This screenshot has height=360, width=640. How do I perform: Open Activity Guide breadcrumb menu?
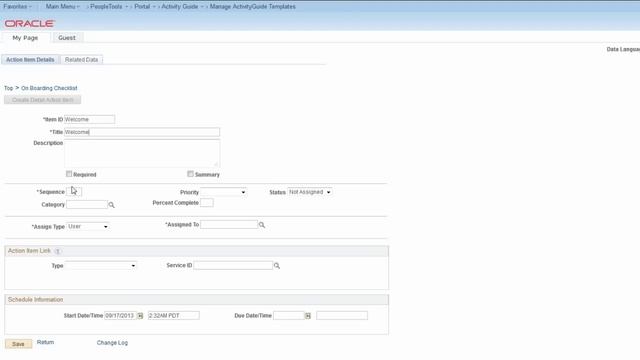pos(182,7)
